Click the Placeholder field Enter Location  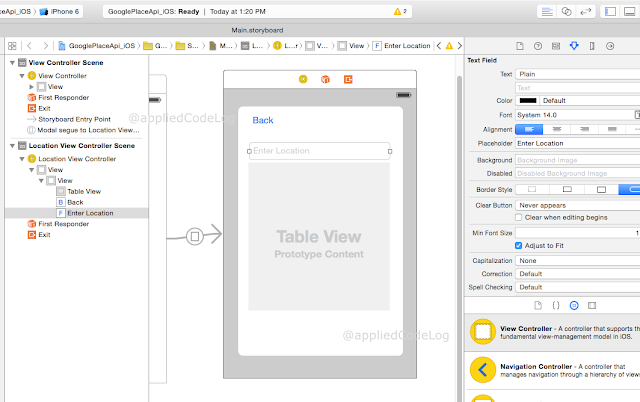(x=578, y=144)
